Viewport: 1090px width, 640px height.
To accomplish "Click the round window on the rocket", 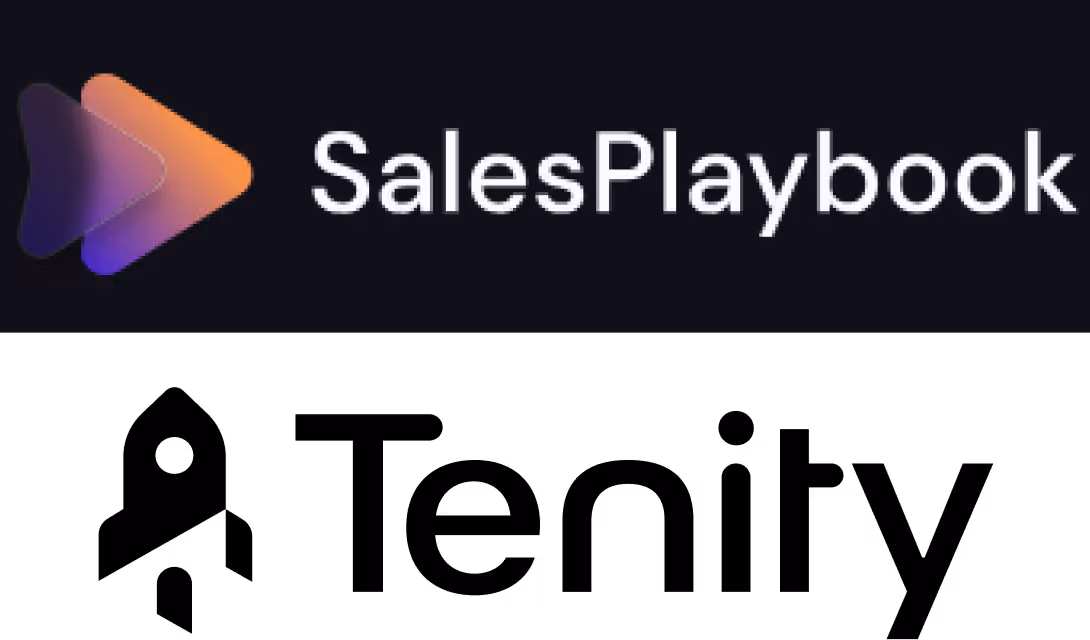I will click(x=174, y=455).
